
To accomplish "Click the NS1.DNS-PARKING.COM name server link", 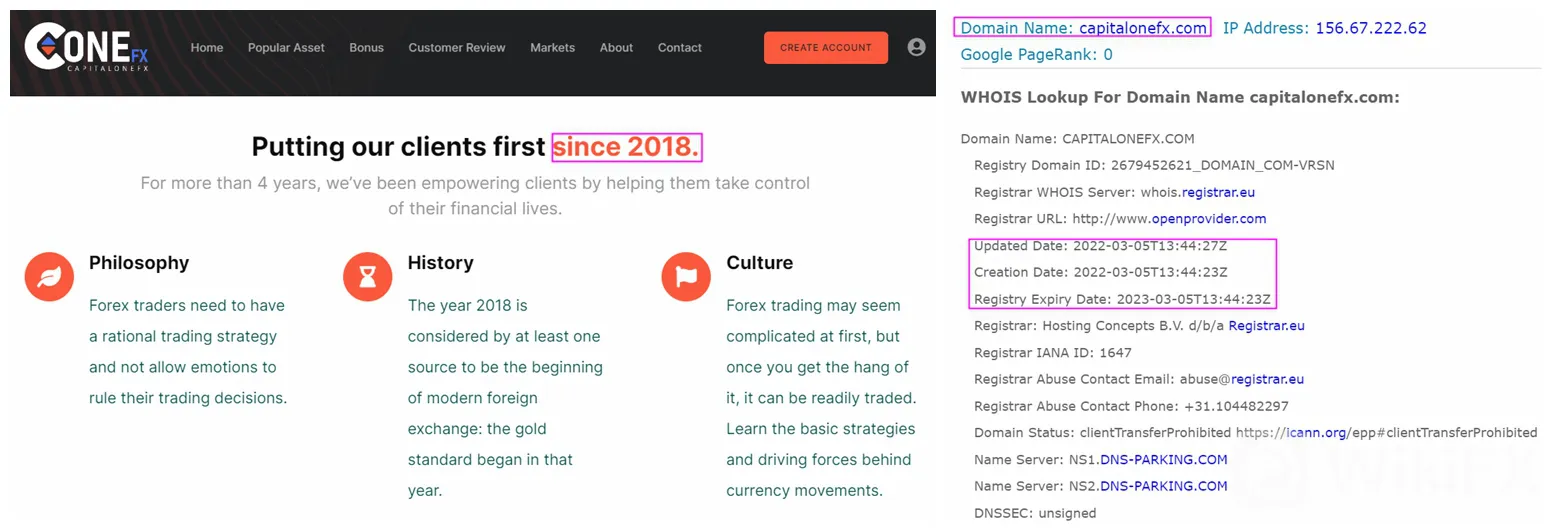I will point(1164,460).
